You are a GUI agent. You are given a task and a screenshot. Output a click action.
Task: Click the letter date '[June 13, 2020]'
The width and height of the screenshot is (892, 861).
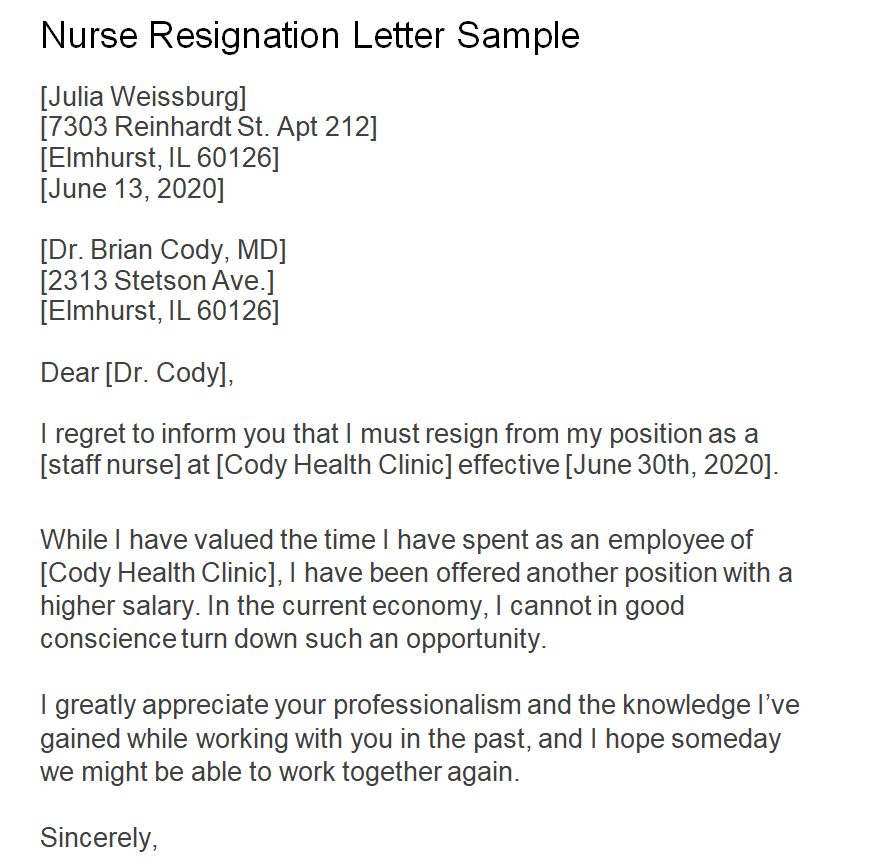132,188
